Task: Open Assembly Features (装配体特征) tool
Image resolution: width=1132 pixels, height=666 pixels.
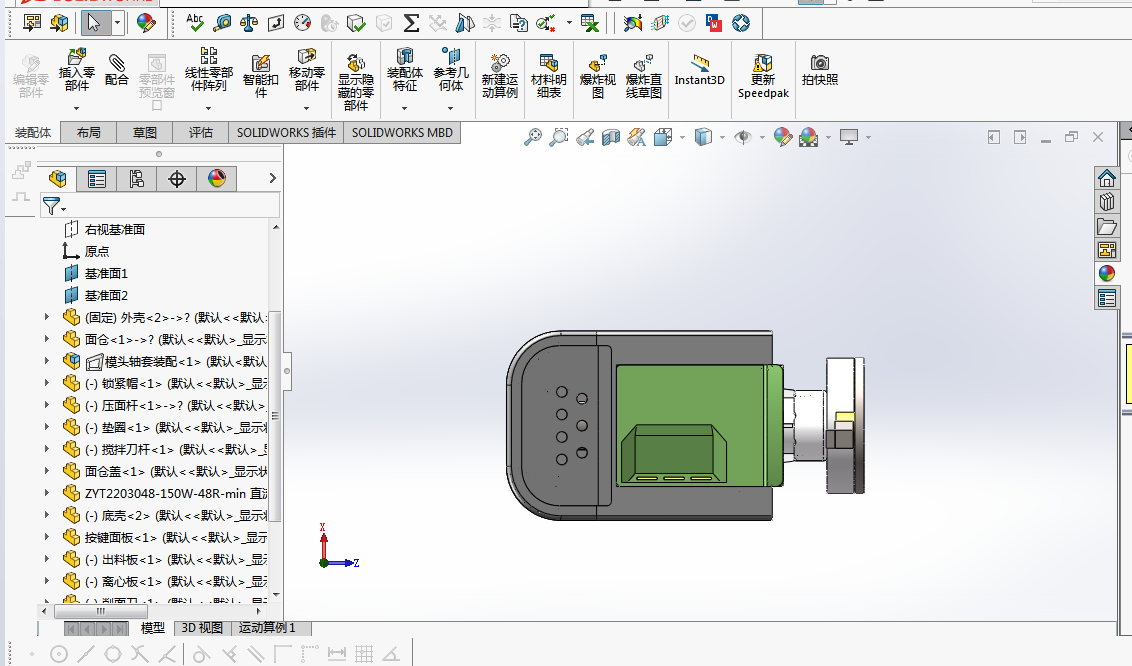Action: 404,69
